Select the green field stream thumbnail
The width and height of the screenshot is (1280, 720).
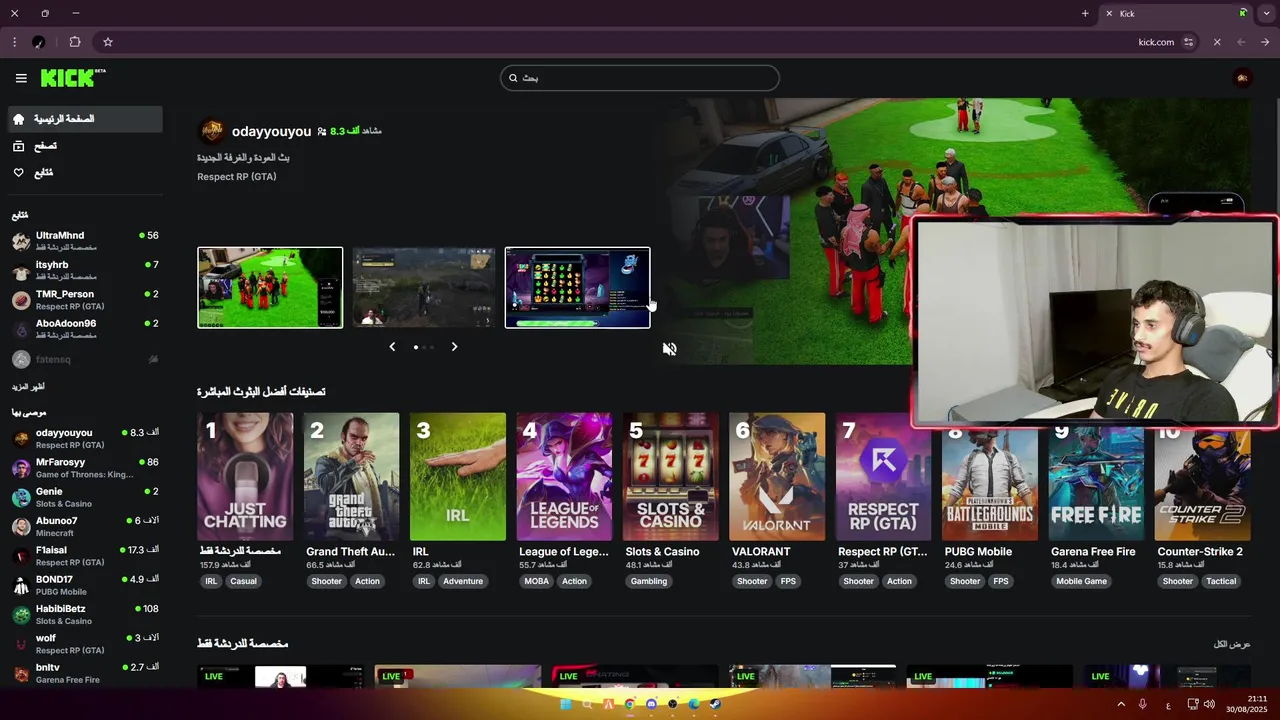tap(270, 288)
